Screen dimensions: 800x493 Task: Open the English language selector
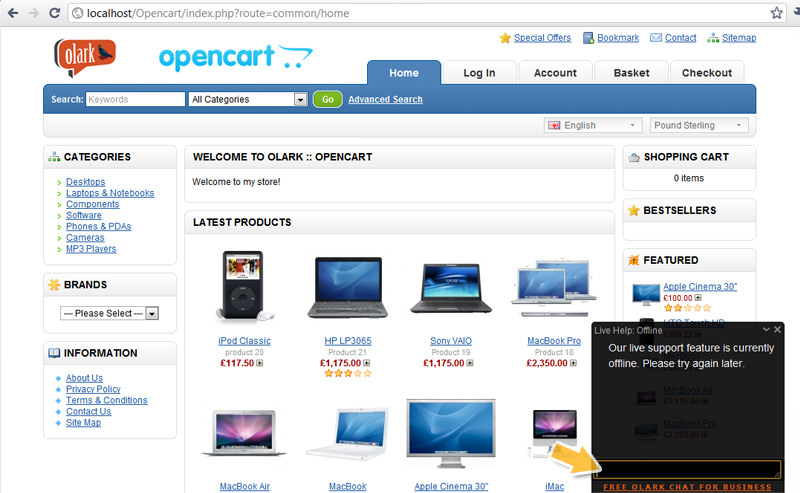tap(592, 125)
